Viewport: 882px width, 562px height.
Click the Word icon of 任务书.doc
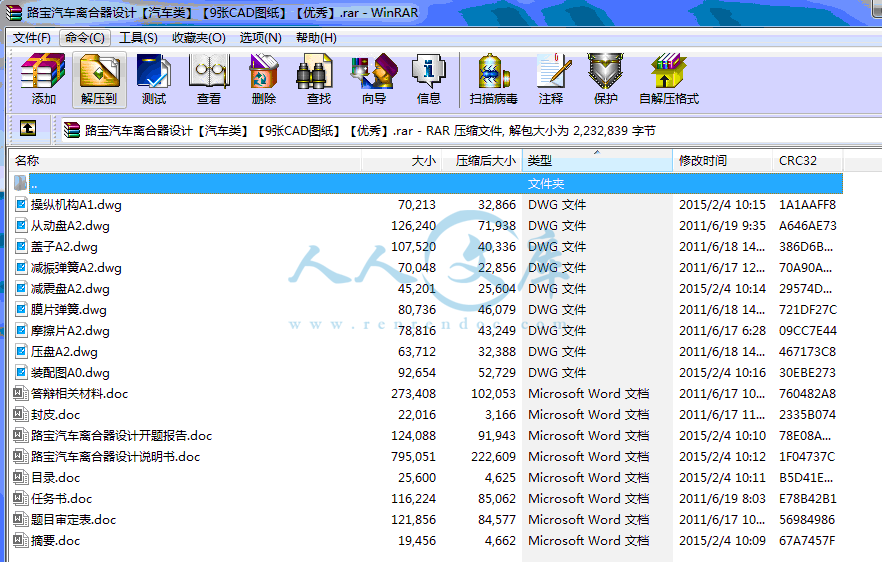pyautogui.click(x=21, y=498)
